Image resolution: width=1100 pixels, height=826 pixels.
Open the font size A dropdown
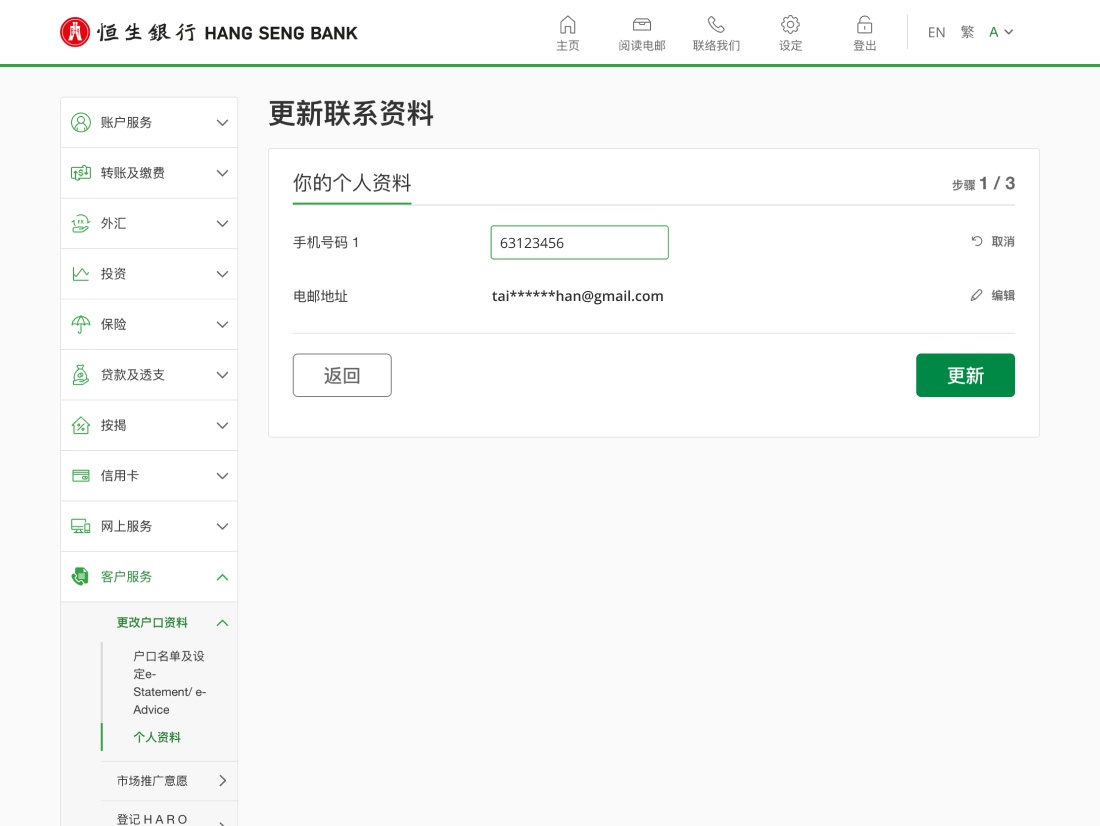1001,32
